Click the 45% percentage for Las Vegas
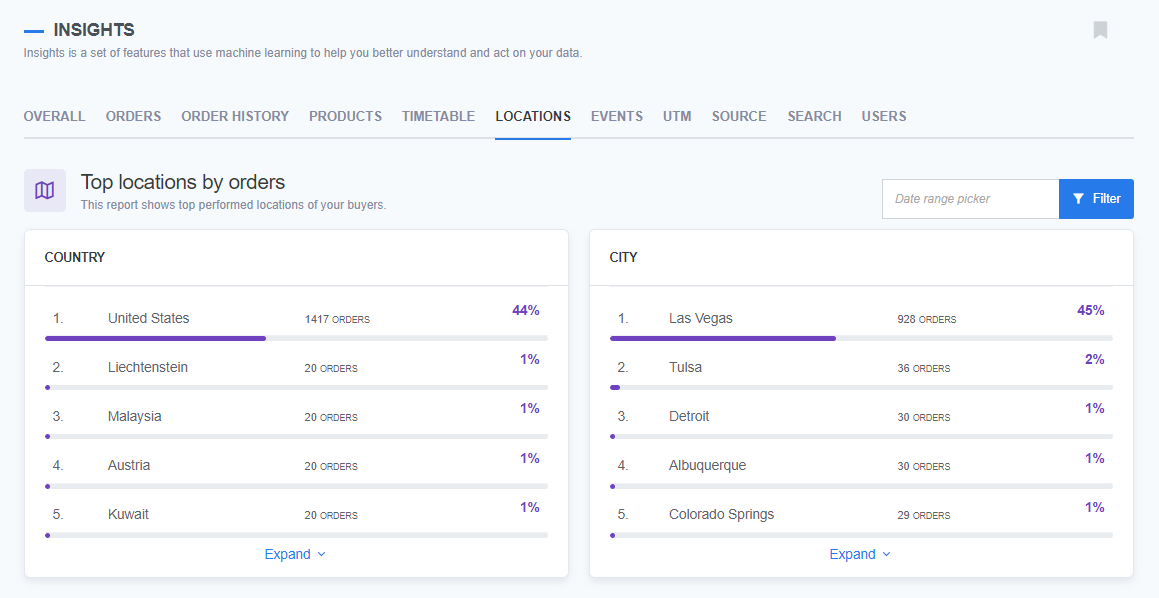1159x598 pixels. pos(1091,310)
